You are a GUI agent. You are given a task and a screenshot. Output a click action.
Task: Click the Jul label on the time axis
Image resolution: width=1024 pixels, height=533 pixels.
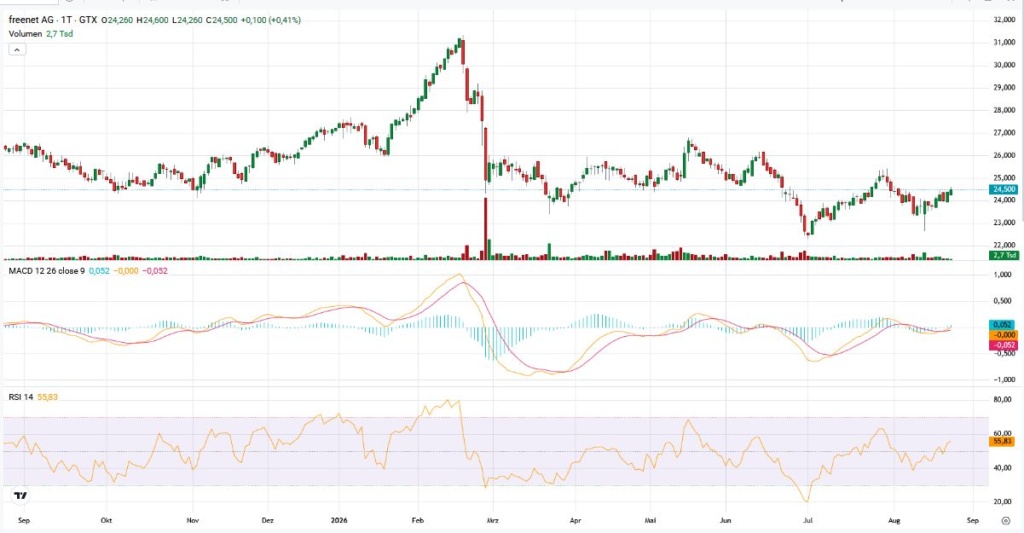(808, 521)
